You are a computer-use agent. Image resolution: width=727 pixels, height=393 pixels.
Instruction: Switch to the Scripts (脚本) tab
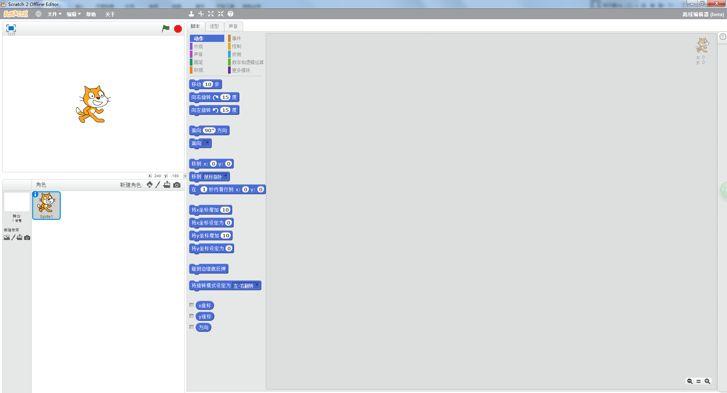tap(195, 26)
